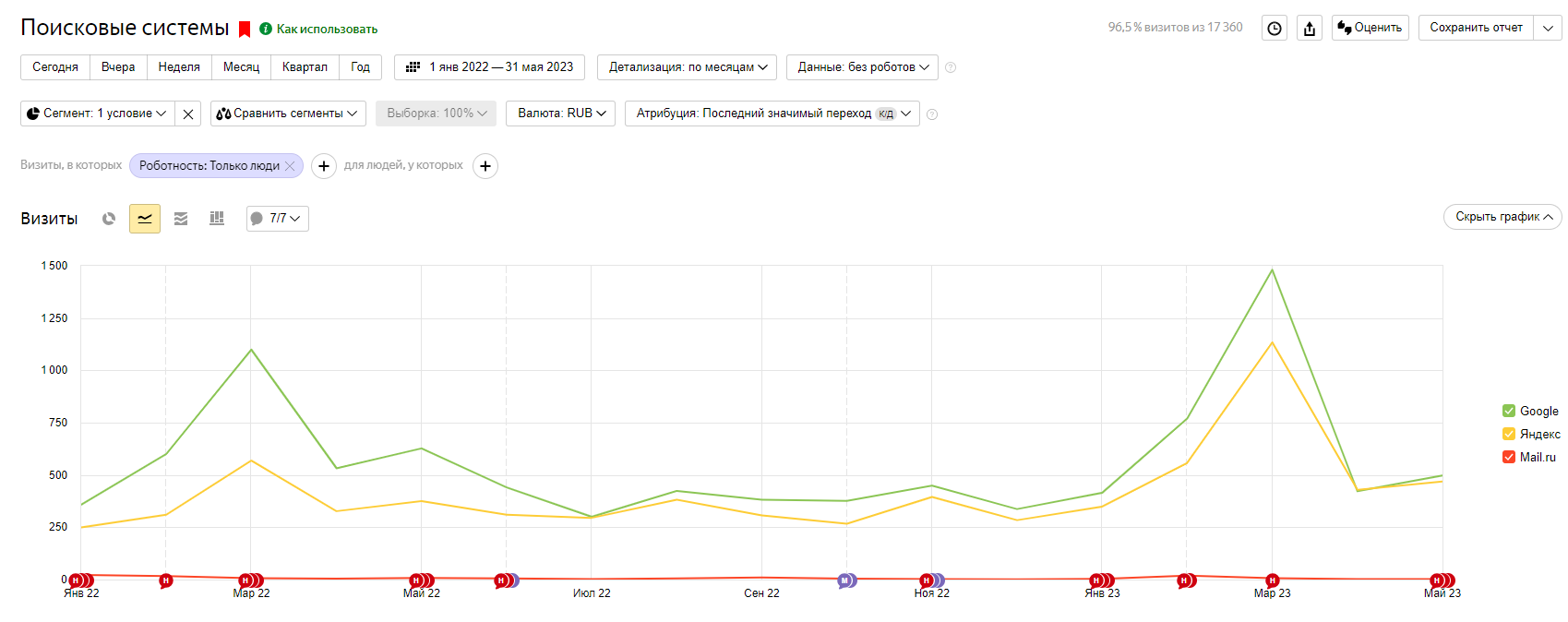Toggle the Яндекс series checkbox

1509,434
